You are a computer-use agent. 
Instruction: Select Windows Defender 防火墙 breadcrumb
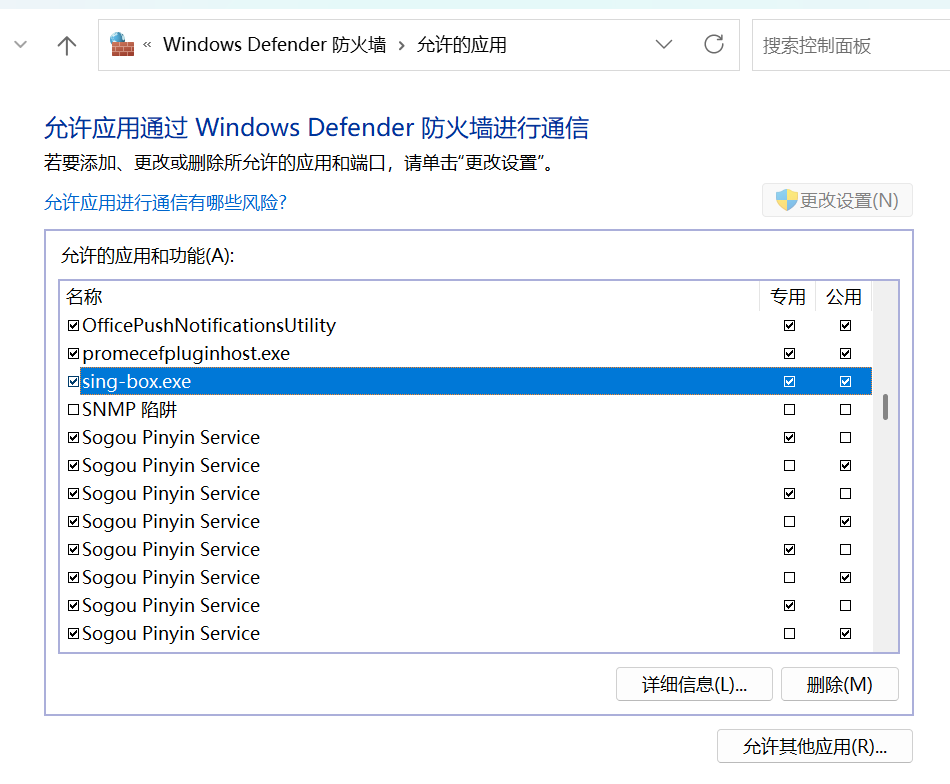pos(274,45)
